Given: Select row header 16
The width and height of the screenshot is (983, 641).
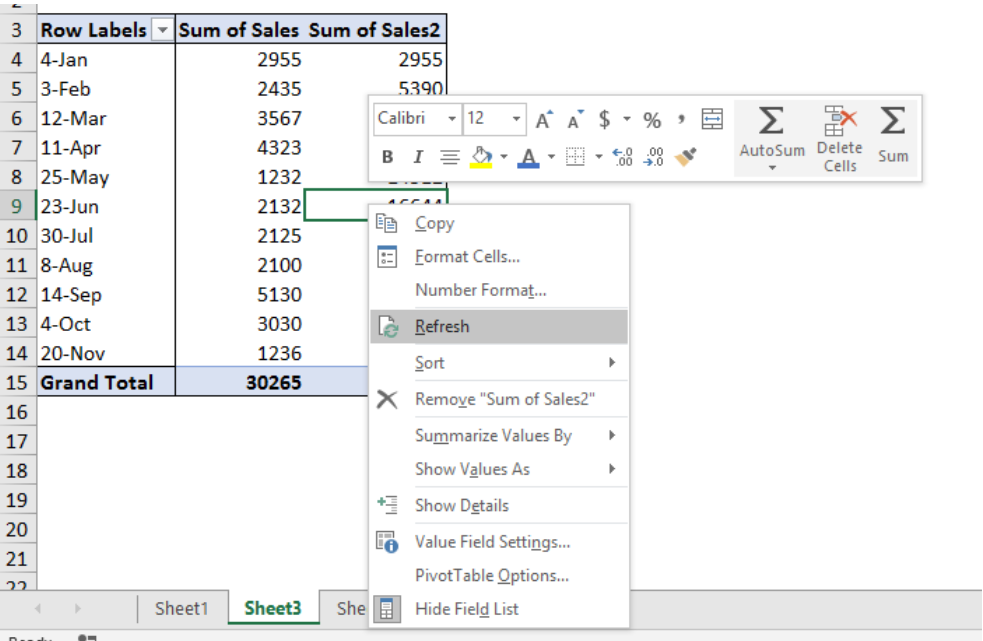Looking at the screenshot, I should 18,412.
